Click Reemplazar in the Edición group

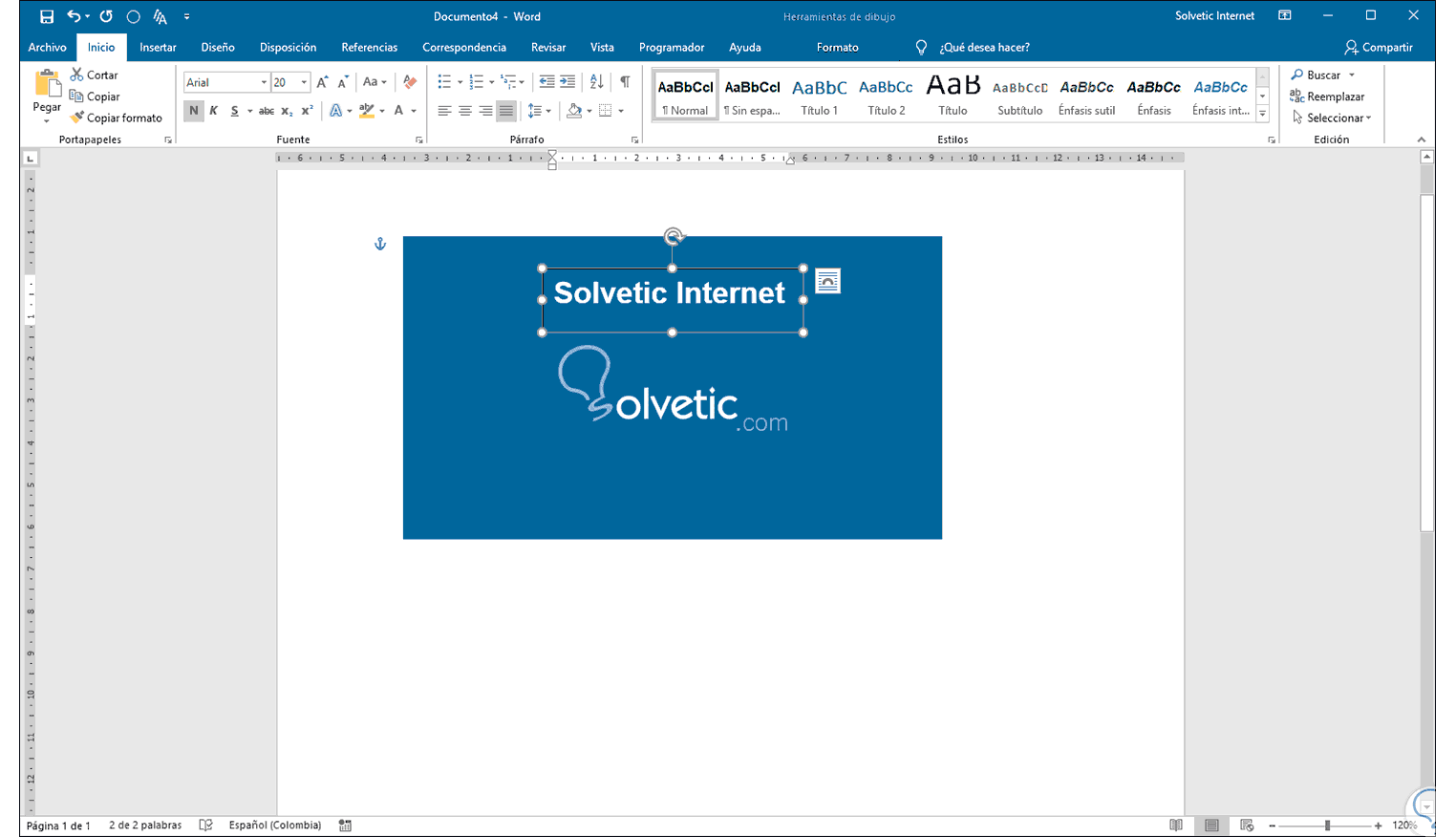click(1327, 97)
